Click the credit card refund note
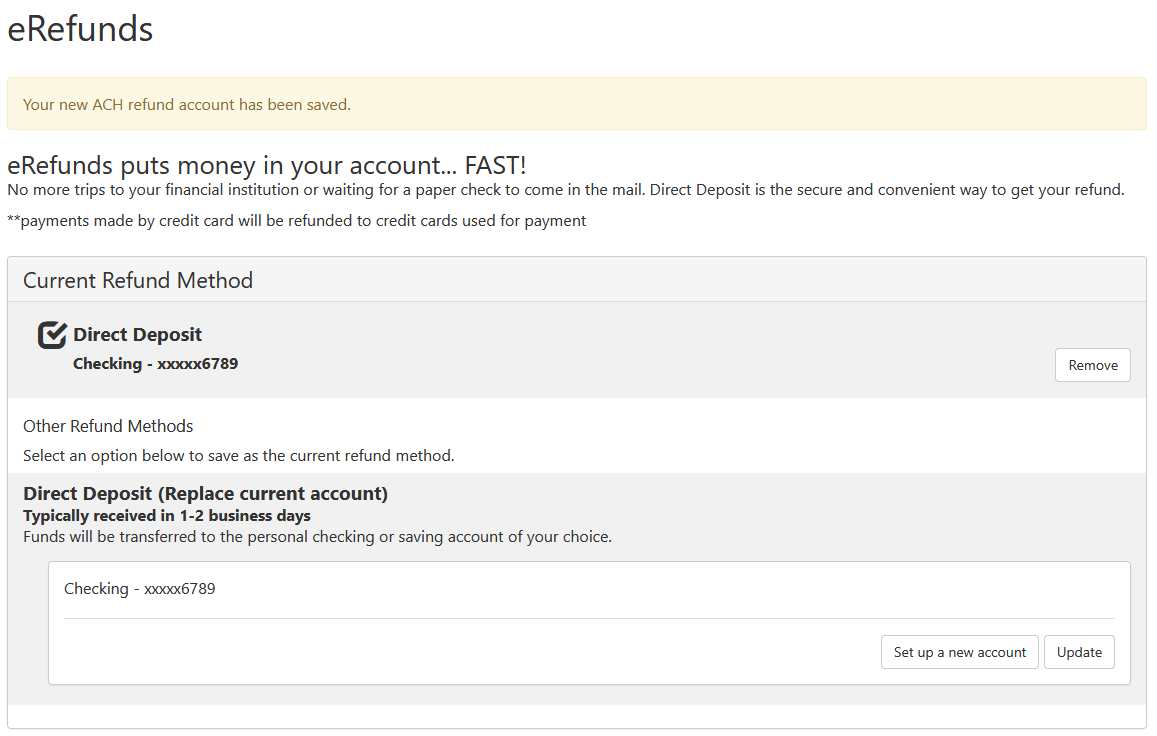Viewport: 1157px width, 736px height. (296, 221)
